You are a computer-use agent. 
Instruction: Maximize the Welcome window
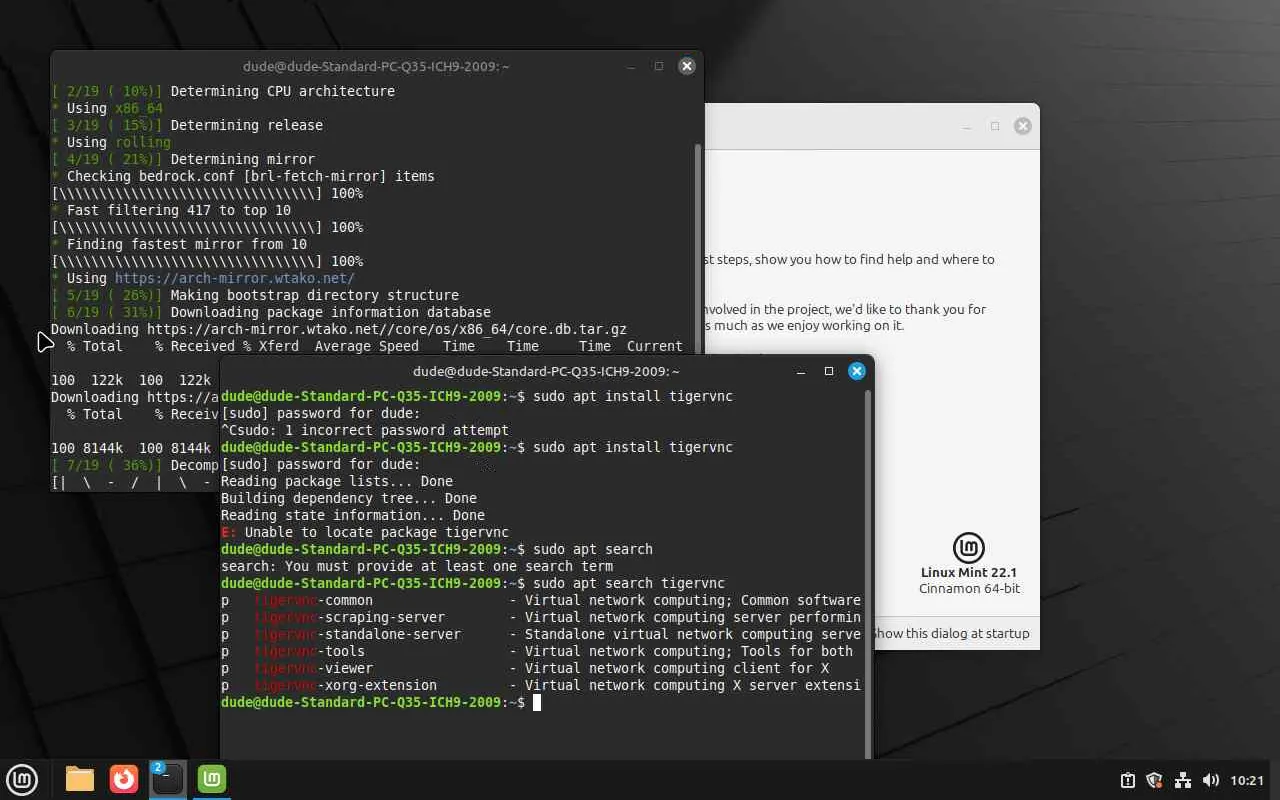995,126
